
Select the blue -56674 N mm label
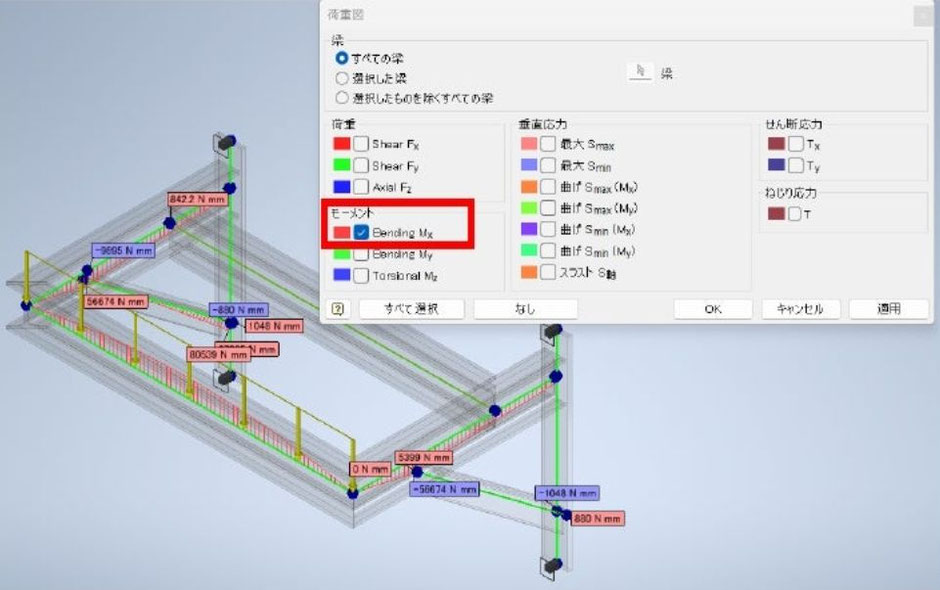(444, 489)
